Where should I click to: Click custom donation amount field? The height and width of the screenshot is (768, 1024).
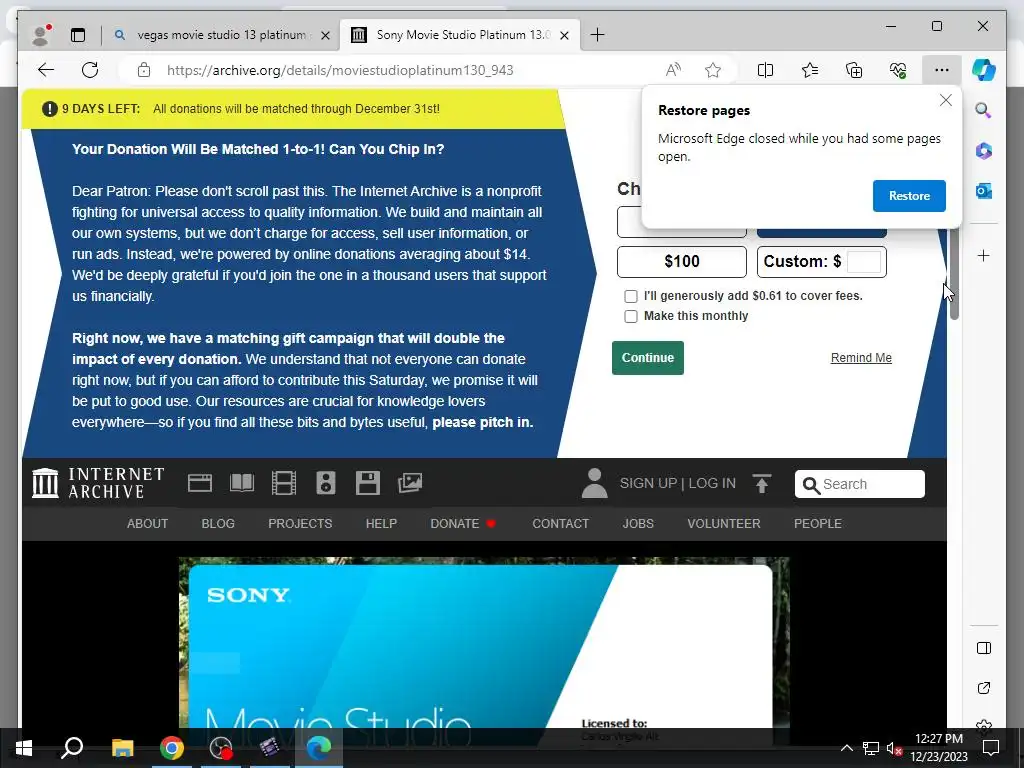864,262
